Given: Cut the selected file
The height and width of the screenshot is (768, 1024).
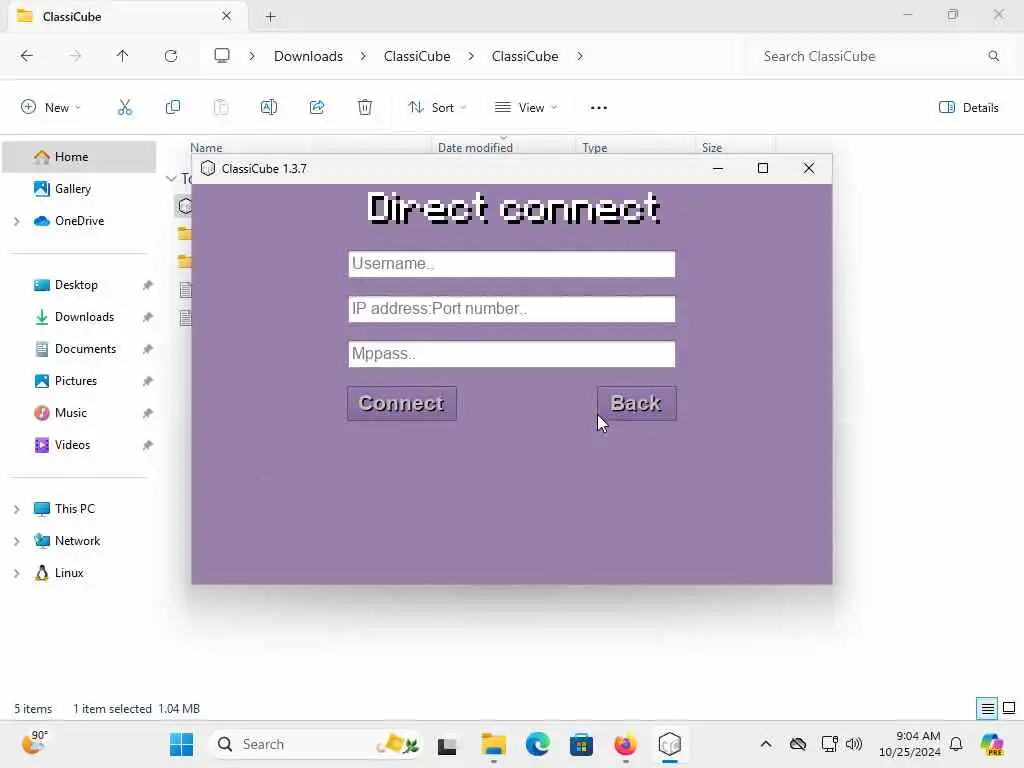Looking at the screenshot, I should coord(125,108).
